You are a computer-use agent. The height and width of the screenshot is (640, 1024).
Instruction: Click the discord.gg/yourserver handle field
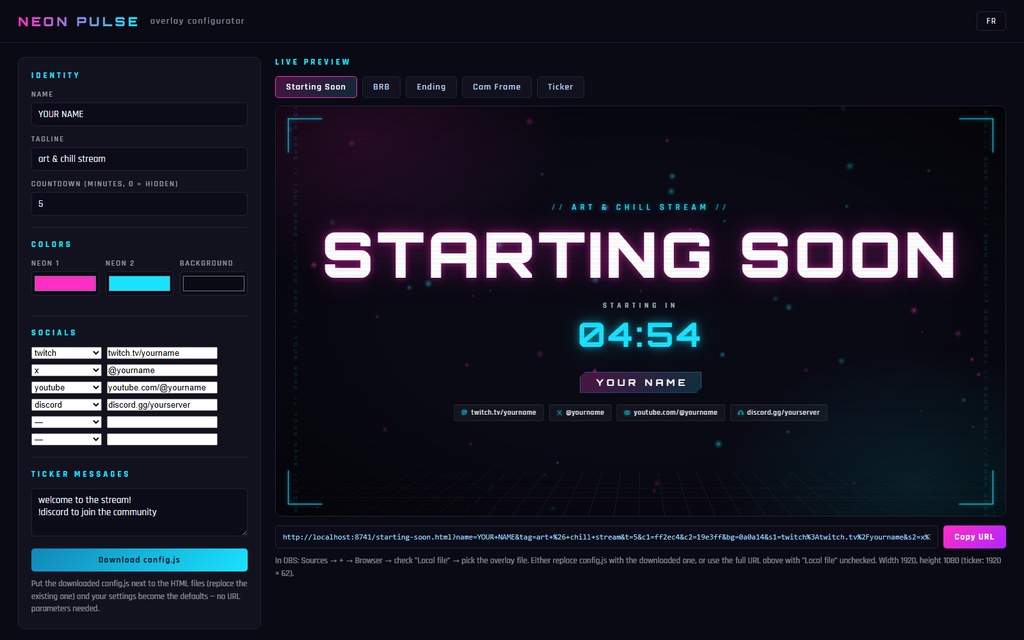pos(162,405)
